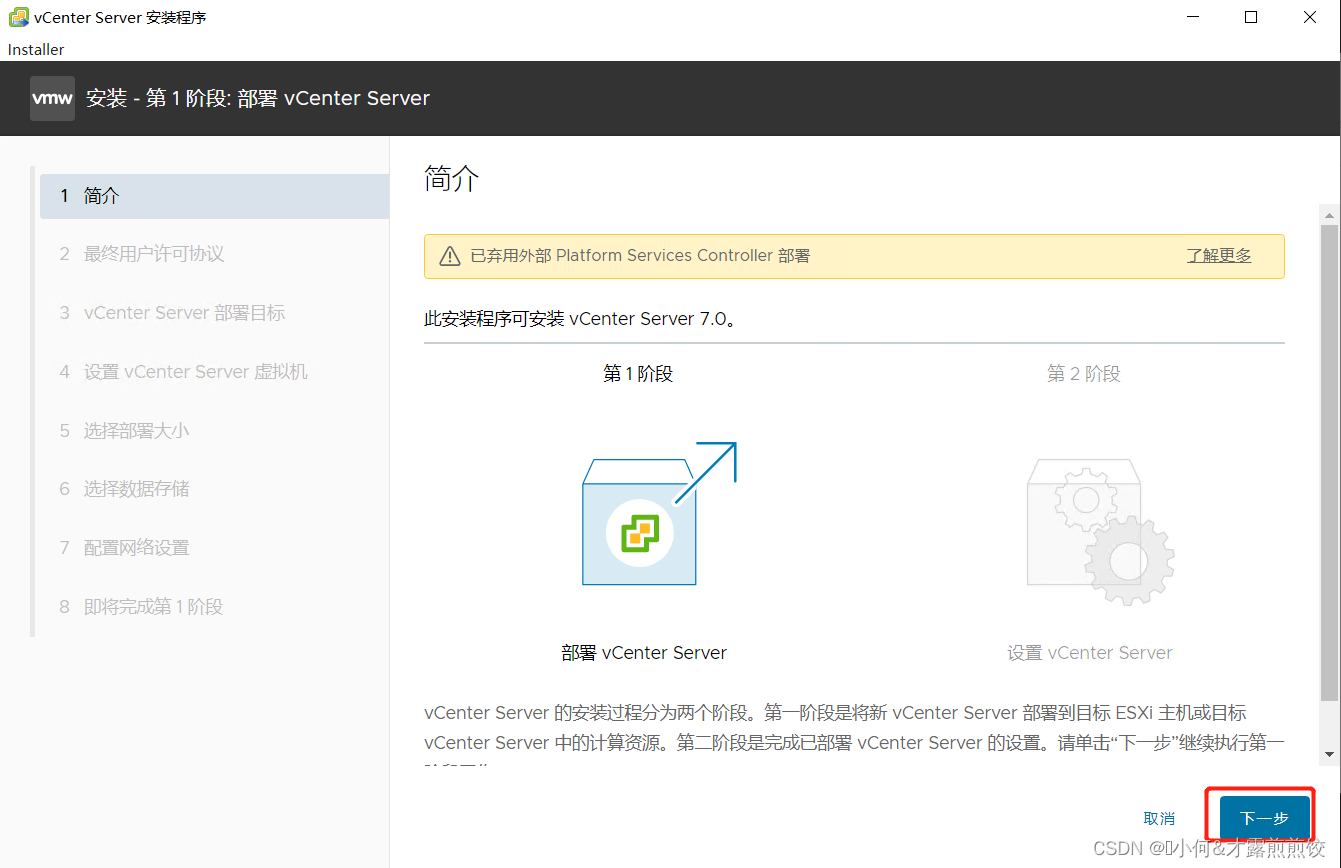Screen dimensions: 1341x868
Task: Click the warning triangle icon in the yellow banner
Action: tap(450, 256)
